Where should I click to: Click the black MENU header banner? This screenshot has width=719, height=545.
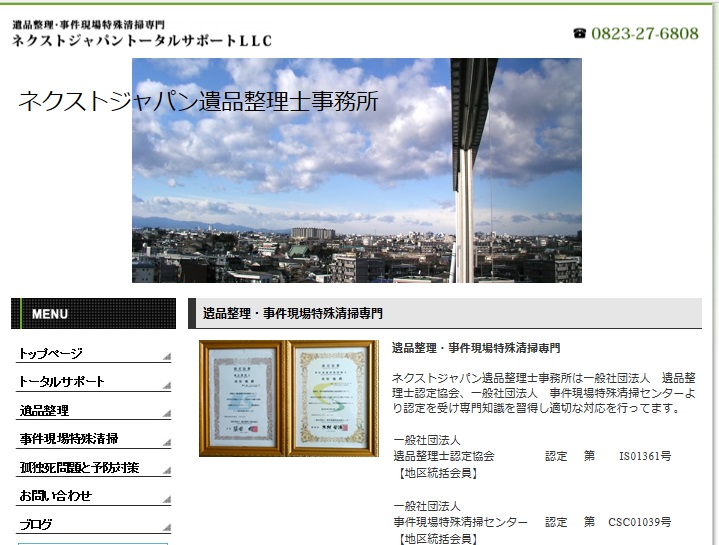point(93,314)
